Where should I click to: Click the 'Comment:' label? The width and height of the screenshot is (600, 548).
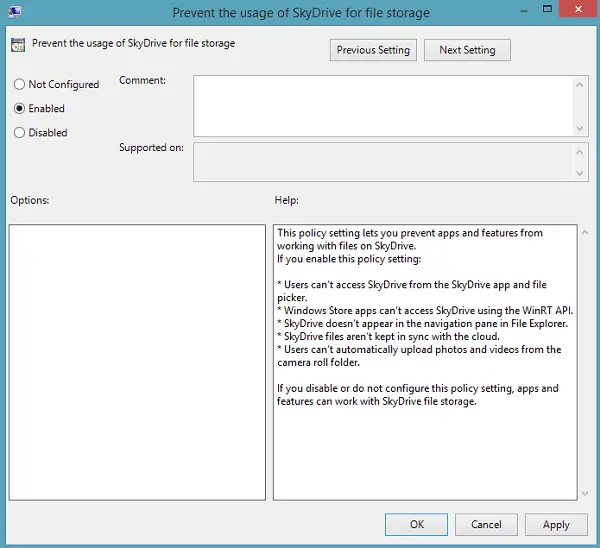[142, 80]
